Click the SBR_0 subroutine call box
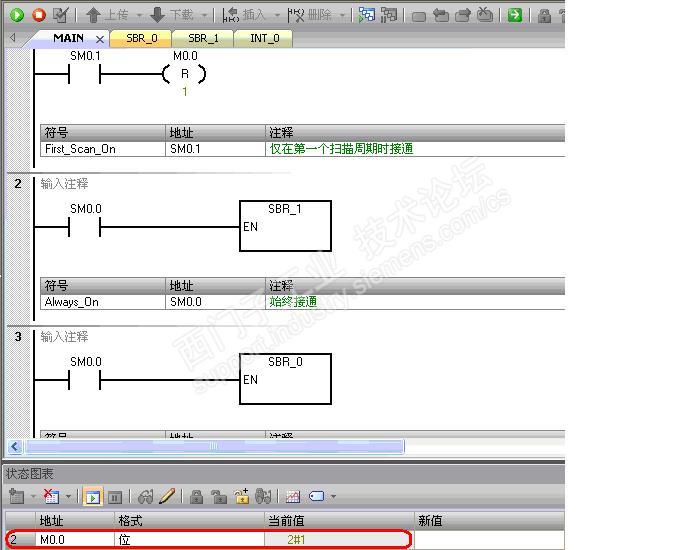Image resolution: width=683 pixels, height=550 pixels. tap(285, 379)
